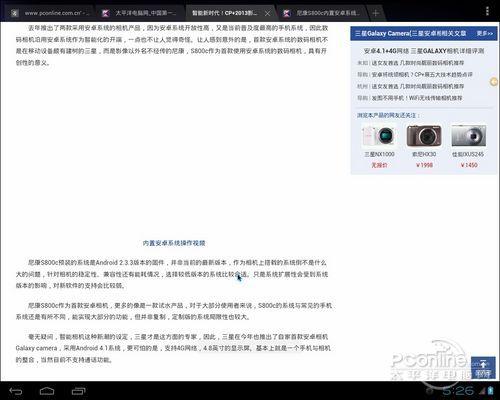Click the orange arrow icon on sidebar edge
This screenshot has width=500, height=400.
tap(494, 82)
